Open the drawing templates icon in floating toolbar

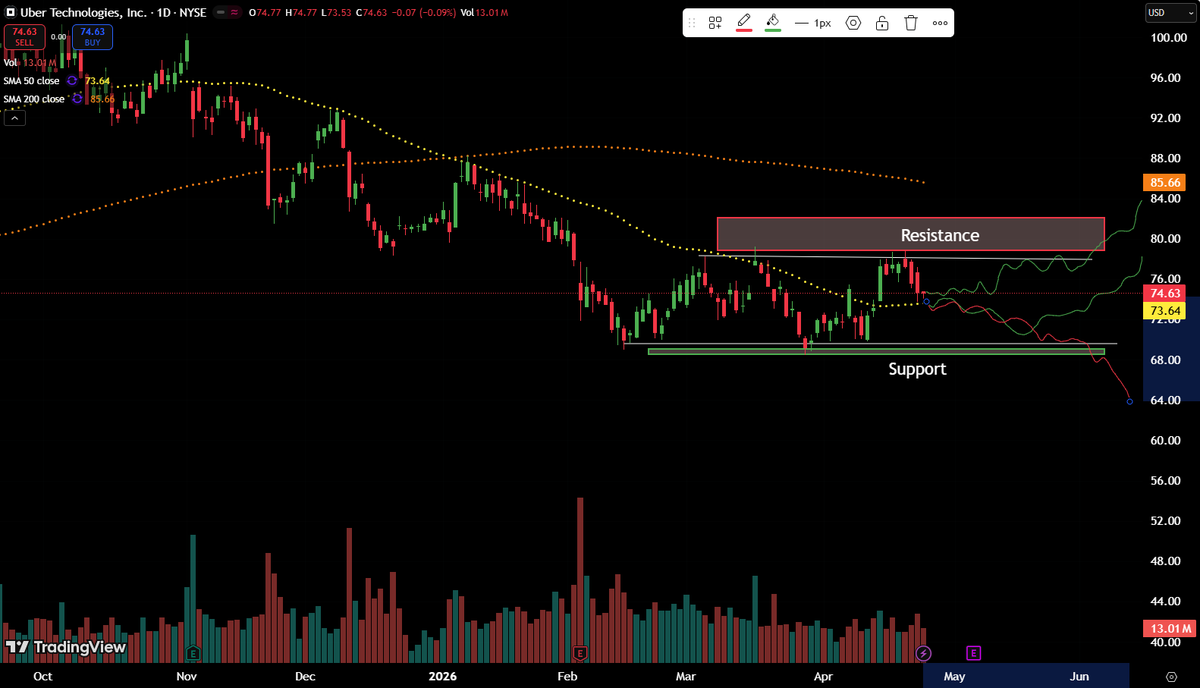click(x=715, y=22)
